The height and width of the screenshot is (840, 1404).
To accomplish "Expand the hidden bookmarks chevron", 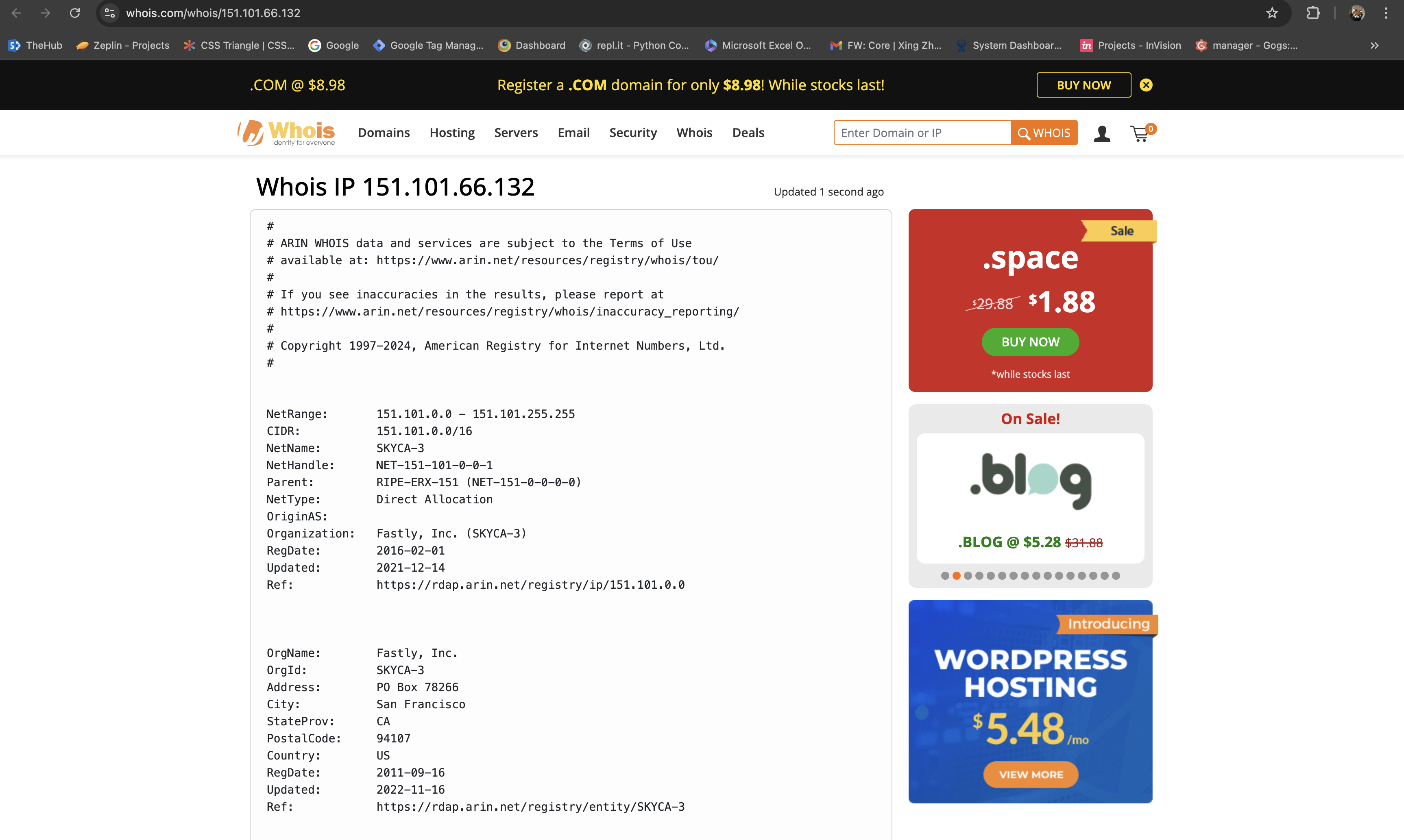I will click(1374, 45).
